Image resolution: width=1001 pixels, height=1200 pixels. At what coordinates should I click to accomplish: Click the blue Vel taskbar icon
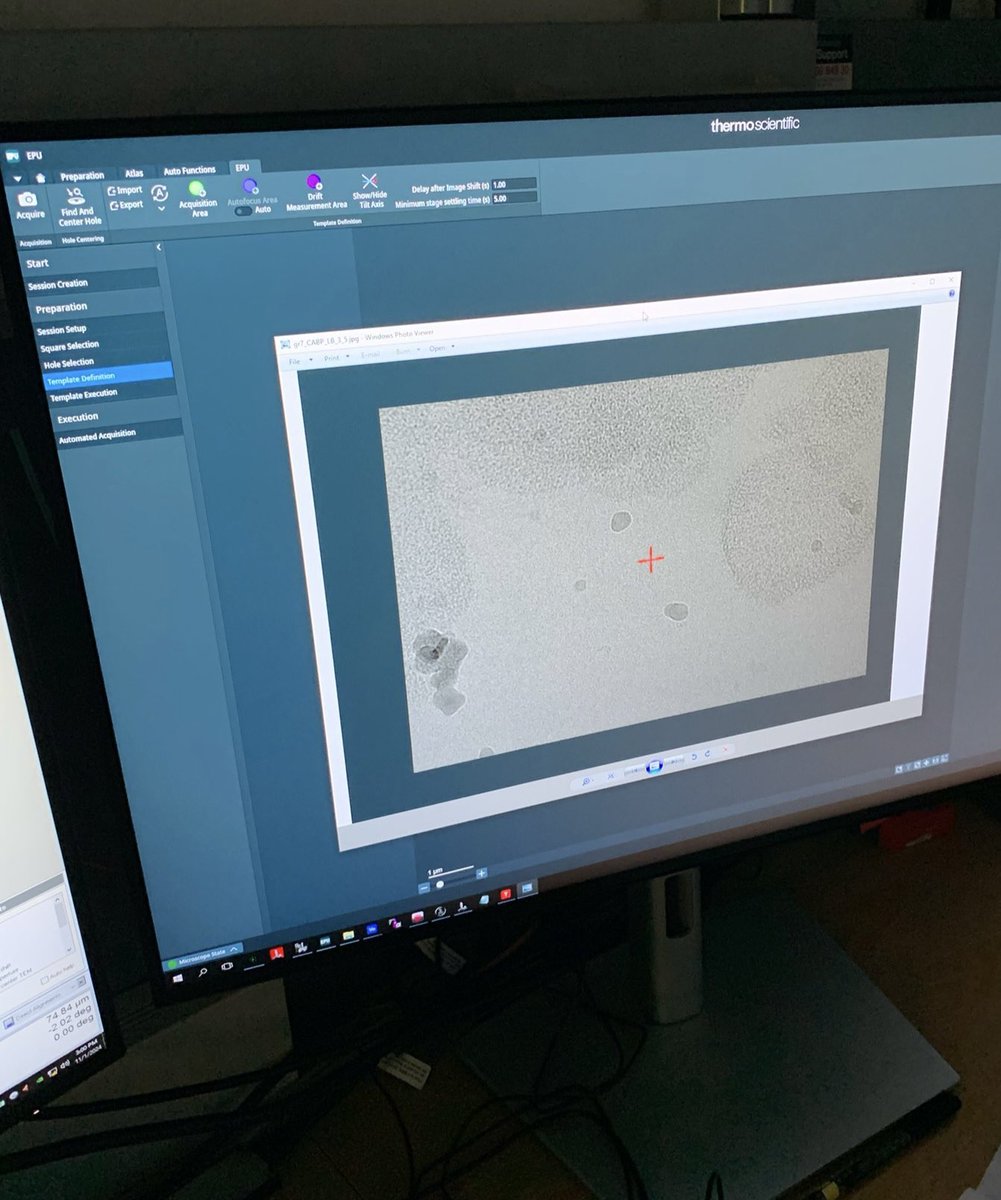(371, 929)
